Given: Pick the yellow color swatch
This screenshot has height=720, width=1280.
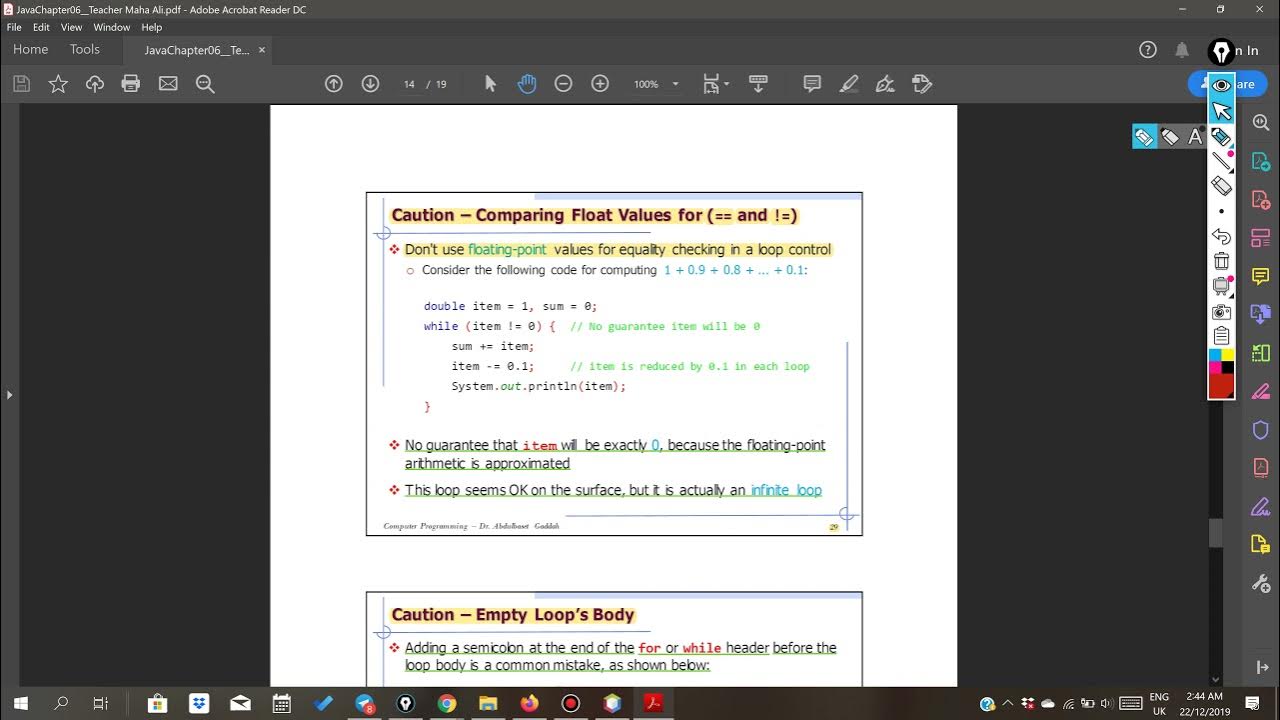Looking at the screenshot, I should pos(1228,355).
